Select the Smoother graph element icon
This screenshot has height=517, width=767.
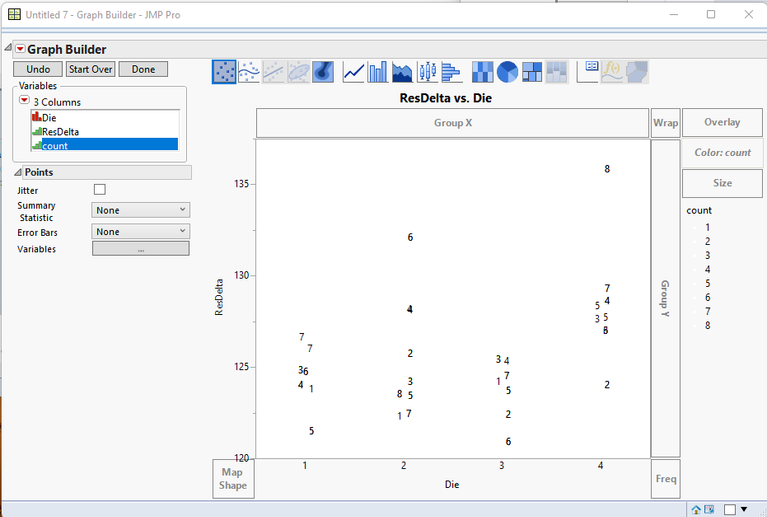tap(249, 72)
